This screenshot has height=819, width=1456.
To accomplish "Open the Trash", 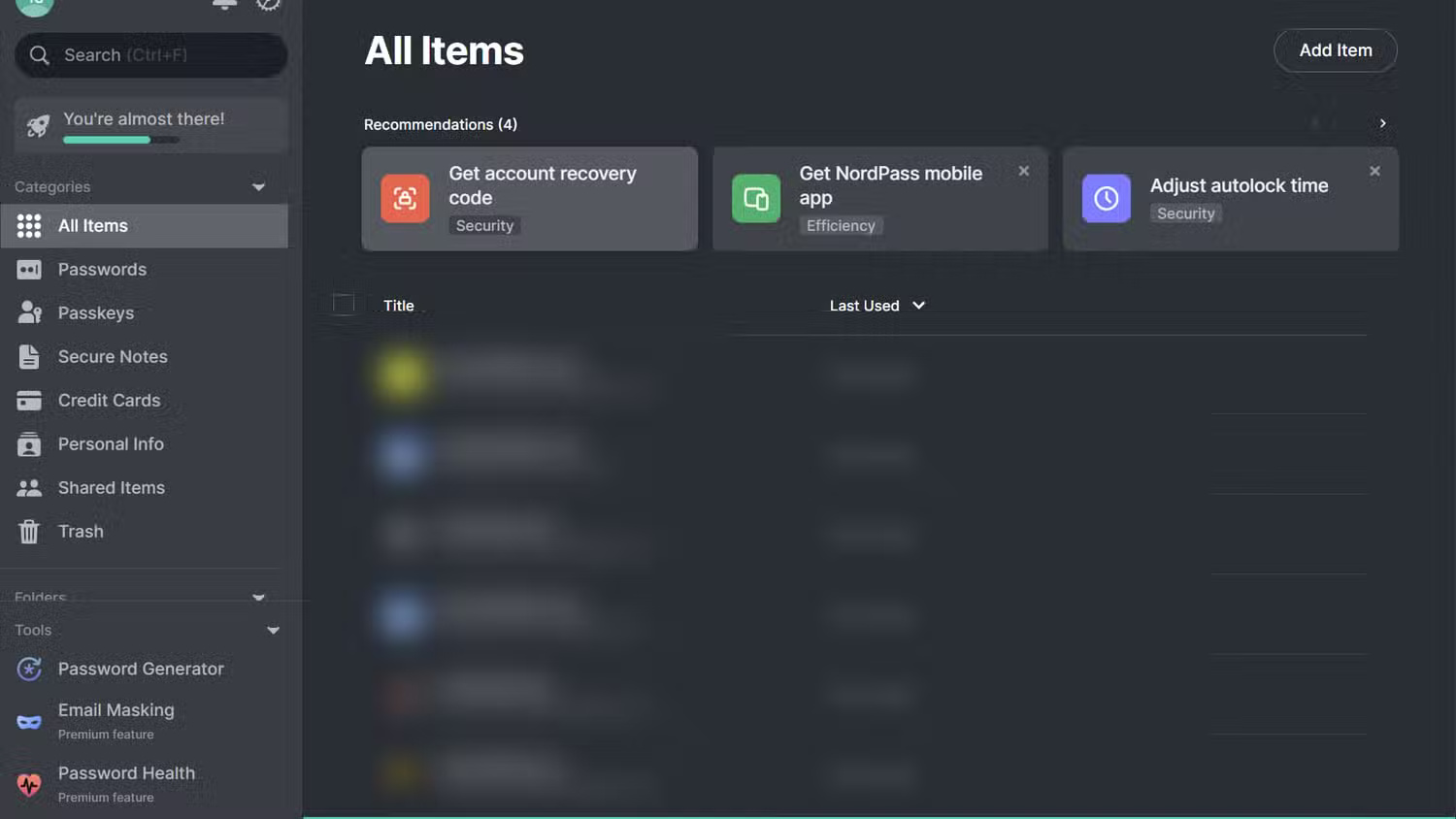I will [80, 531].
